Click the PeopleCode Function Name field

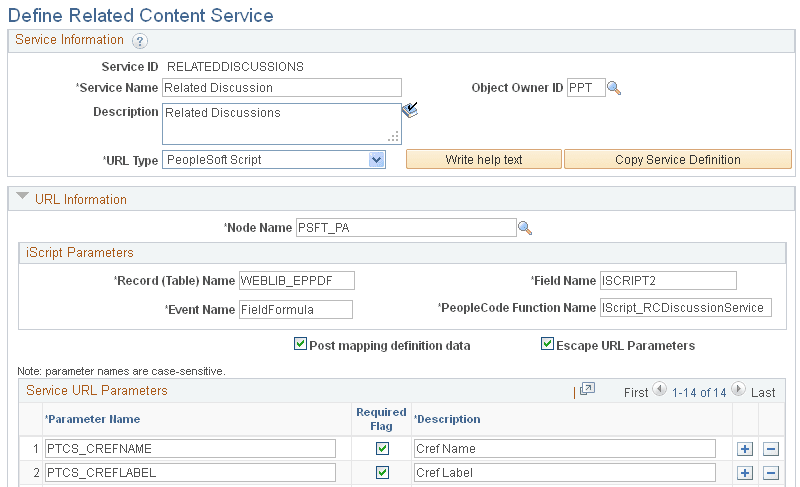(x=685, y=308)
